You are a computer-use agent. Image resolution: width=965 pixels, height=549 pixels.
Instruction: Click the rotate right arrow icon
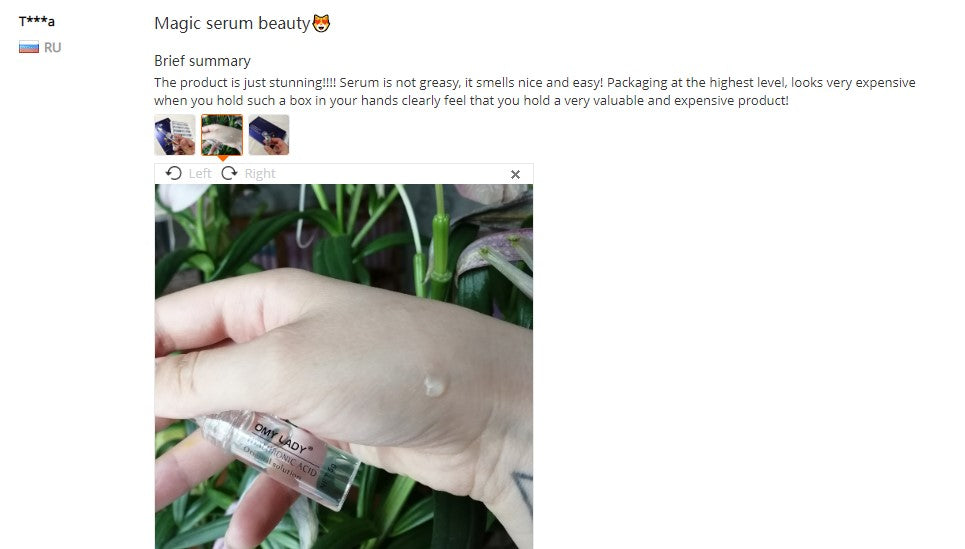pyautogui.click(x=230, y=174)
